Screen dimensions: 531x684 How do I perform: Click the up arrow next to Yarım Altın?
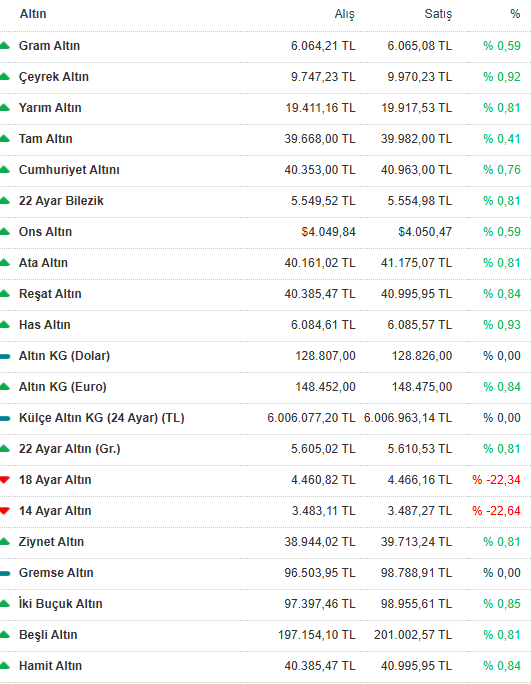coord(4,107)
